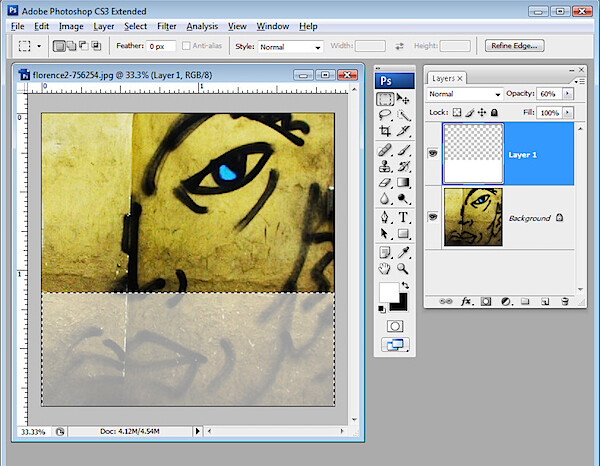Open the layer blend mode dropdown
This screenshot has width=600, height=466.
[x=464, y=94]
